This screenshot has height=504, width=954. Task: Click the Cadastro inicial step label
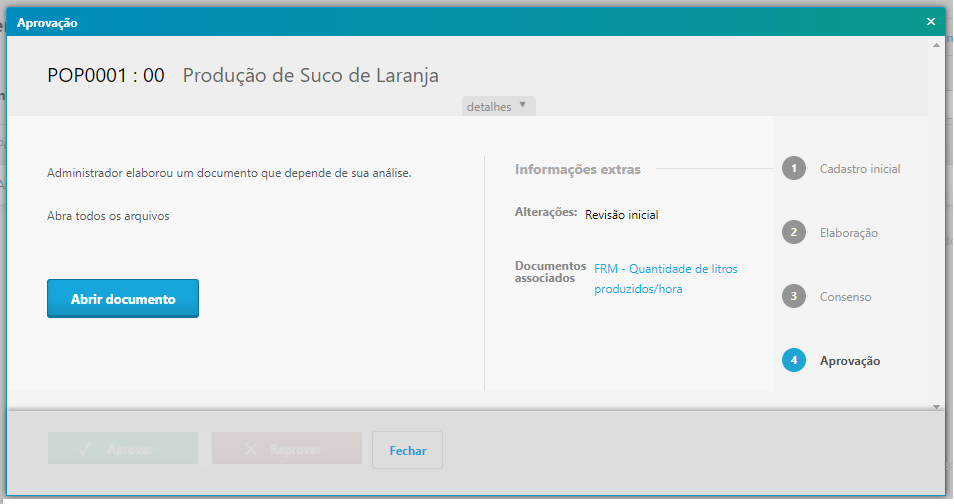[x=860, y=169]
